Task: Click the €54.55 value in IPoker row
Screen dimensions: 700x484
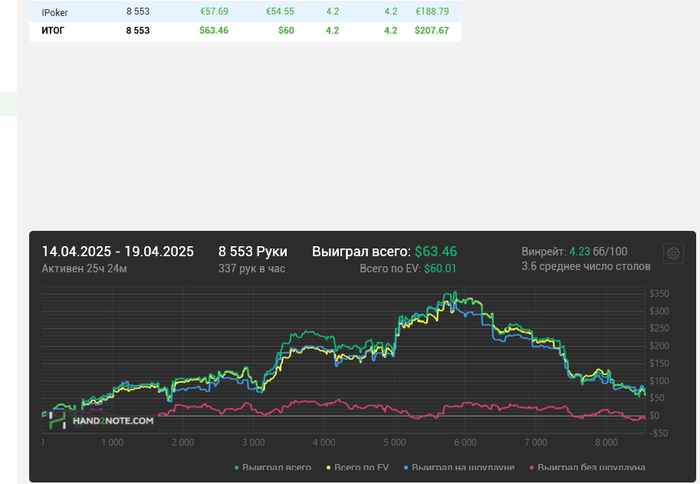Action: coord(280,11)
